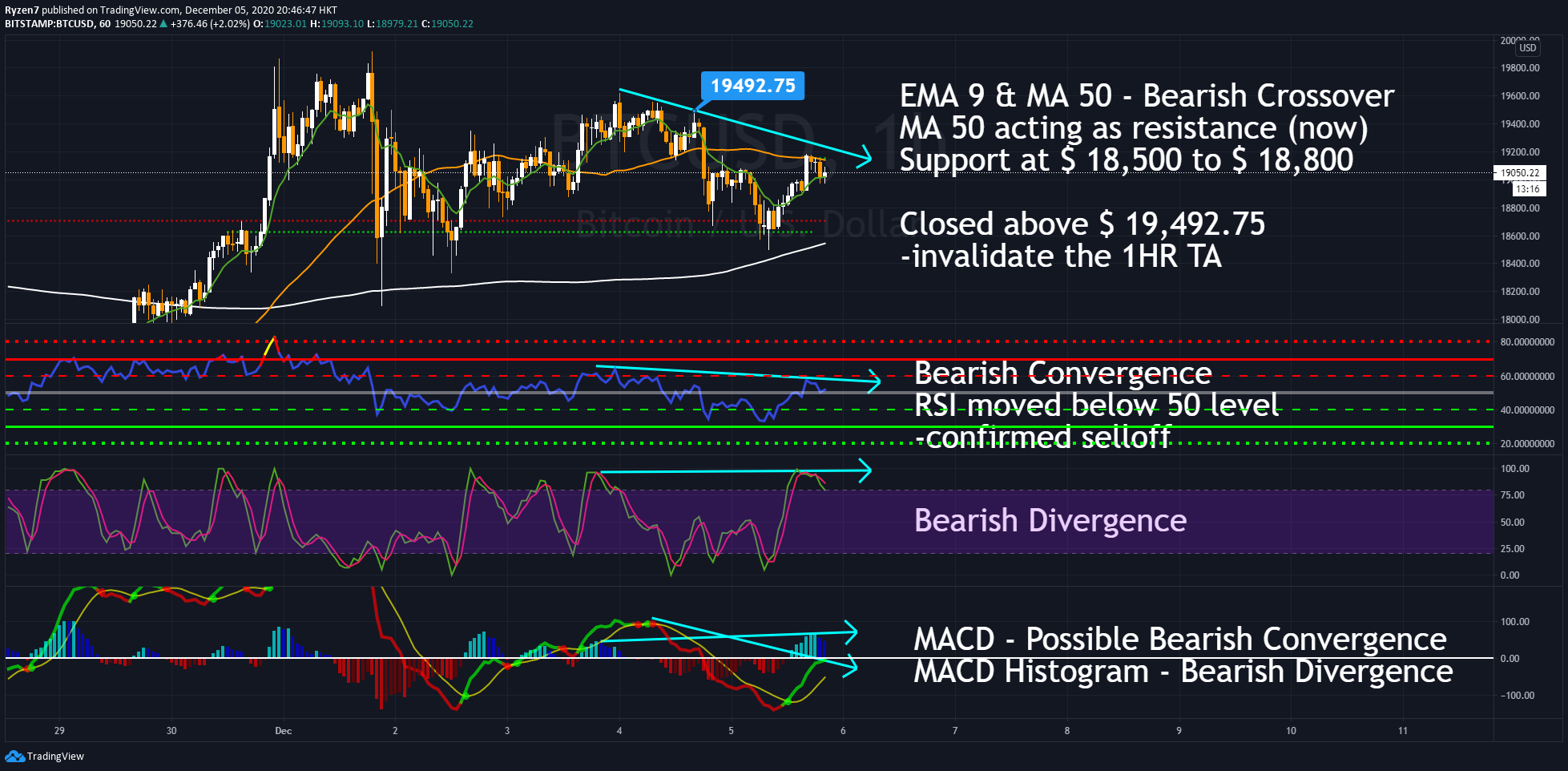Click the 19200.00 price axis label
The image size is (1568, 771).
click(x=1520, y=152)
